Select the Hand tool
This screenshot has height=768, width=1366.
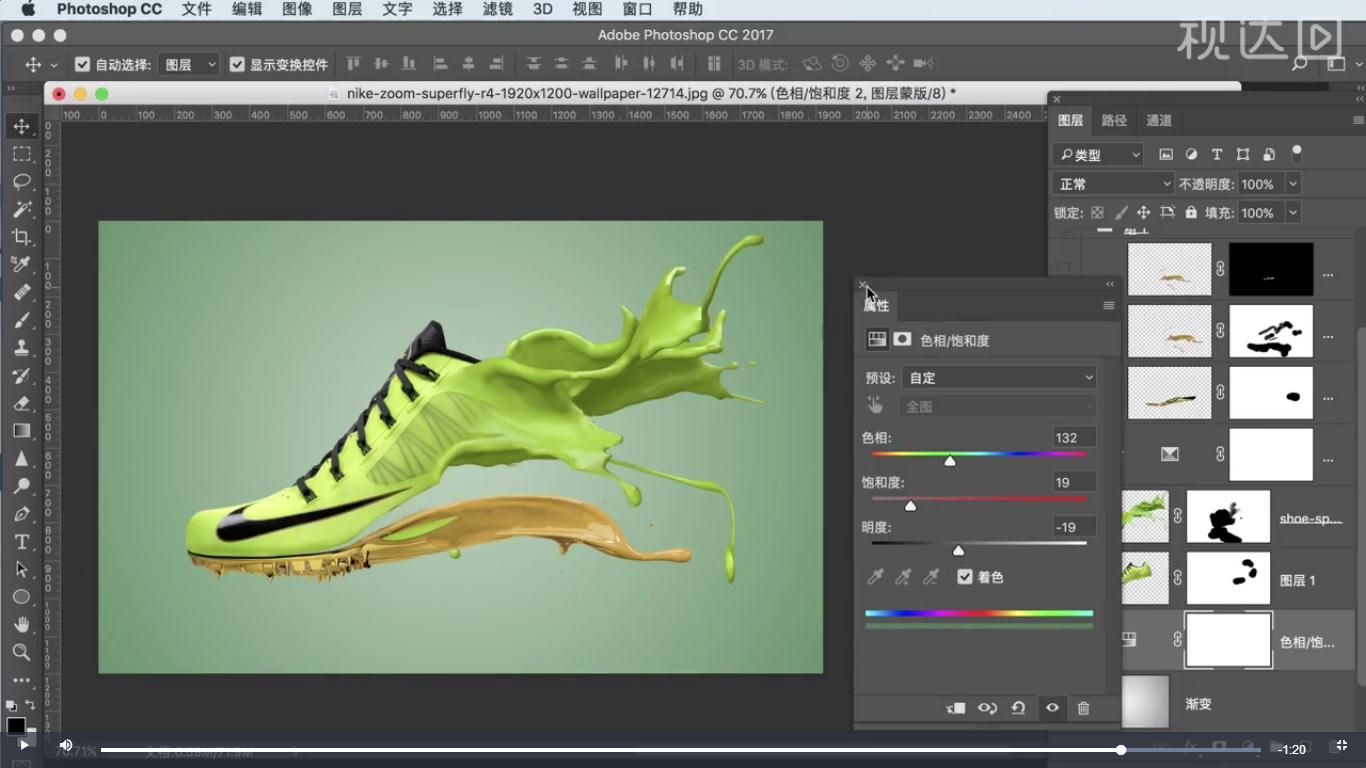coord(21,625)
